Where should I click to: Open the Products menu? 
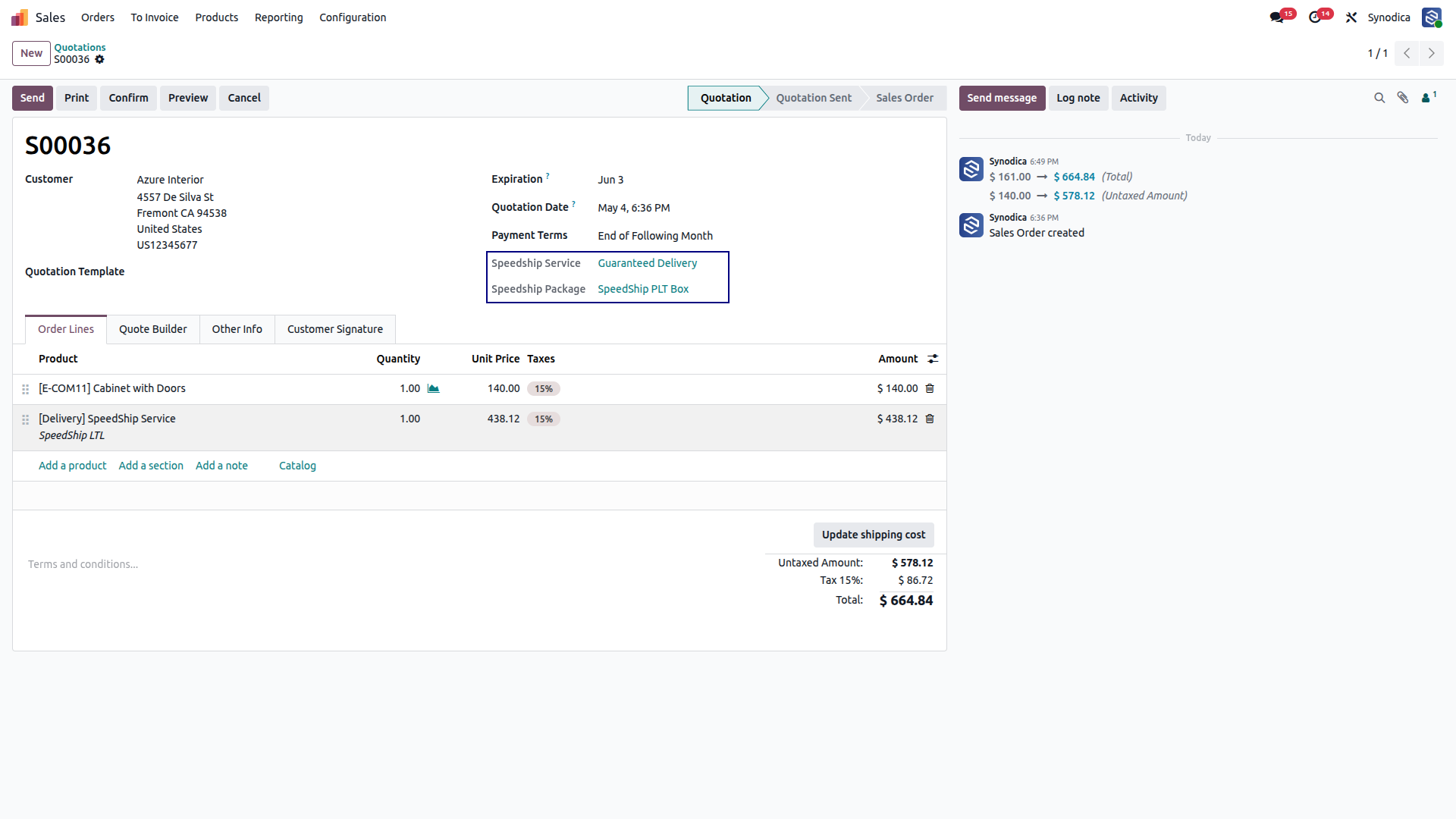tap(217, 17)
